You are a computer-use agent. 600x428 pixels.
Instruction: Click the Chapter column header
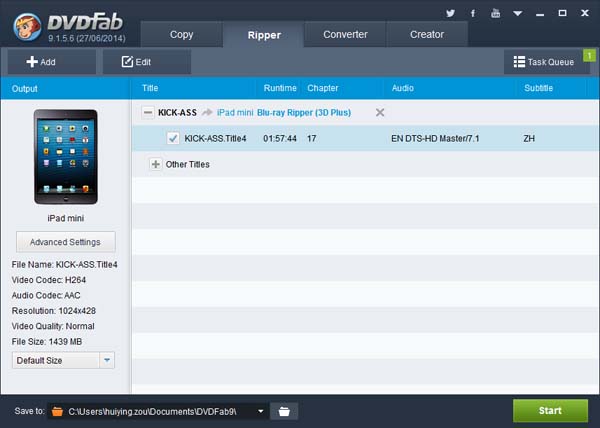pyautogui.click(x=323, y=88)
